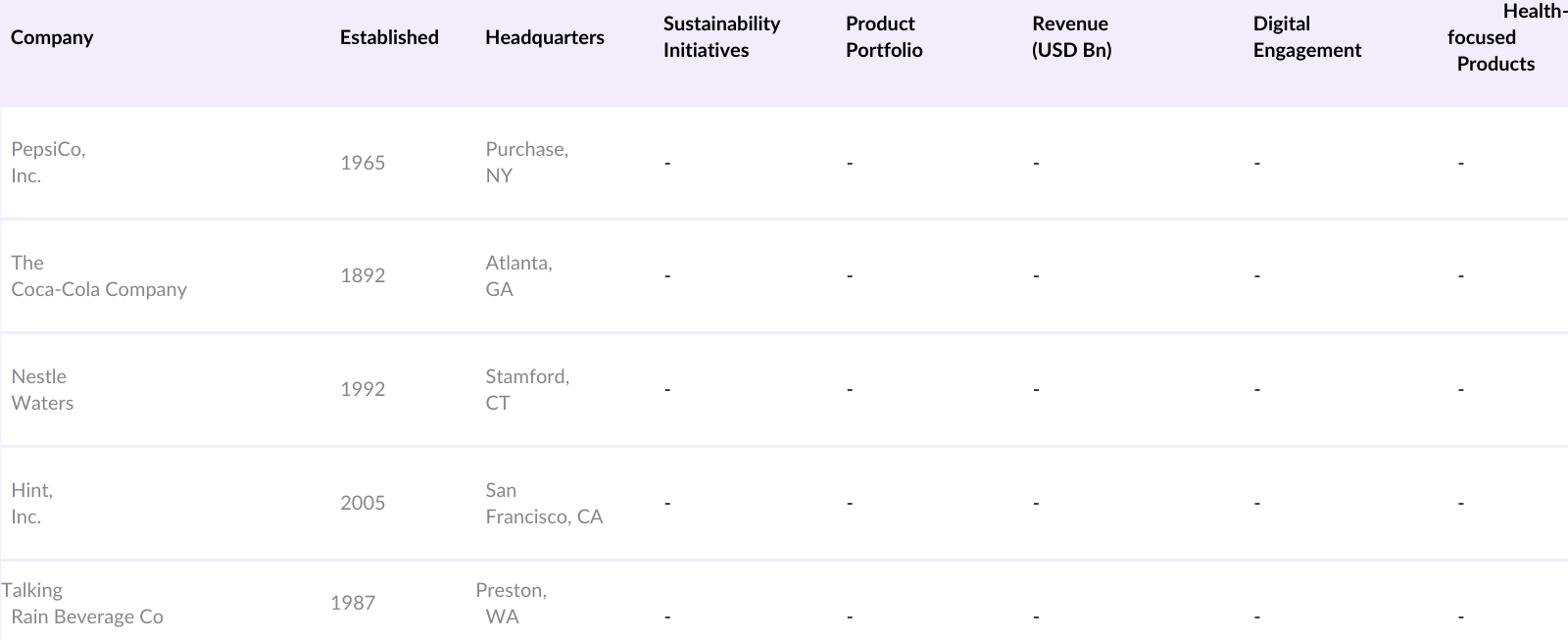Select the Stamford, CT headquarters cell
1568x640 pixels.
pyautogui.click(x=526, y=390)
